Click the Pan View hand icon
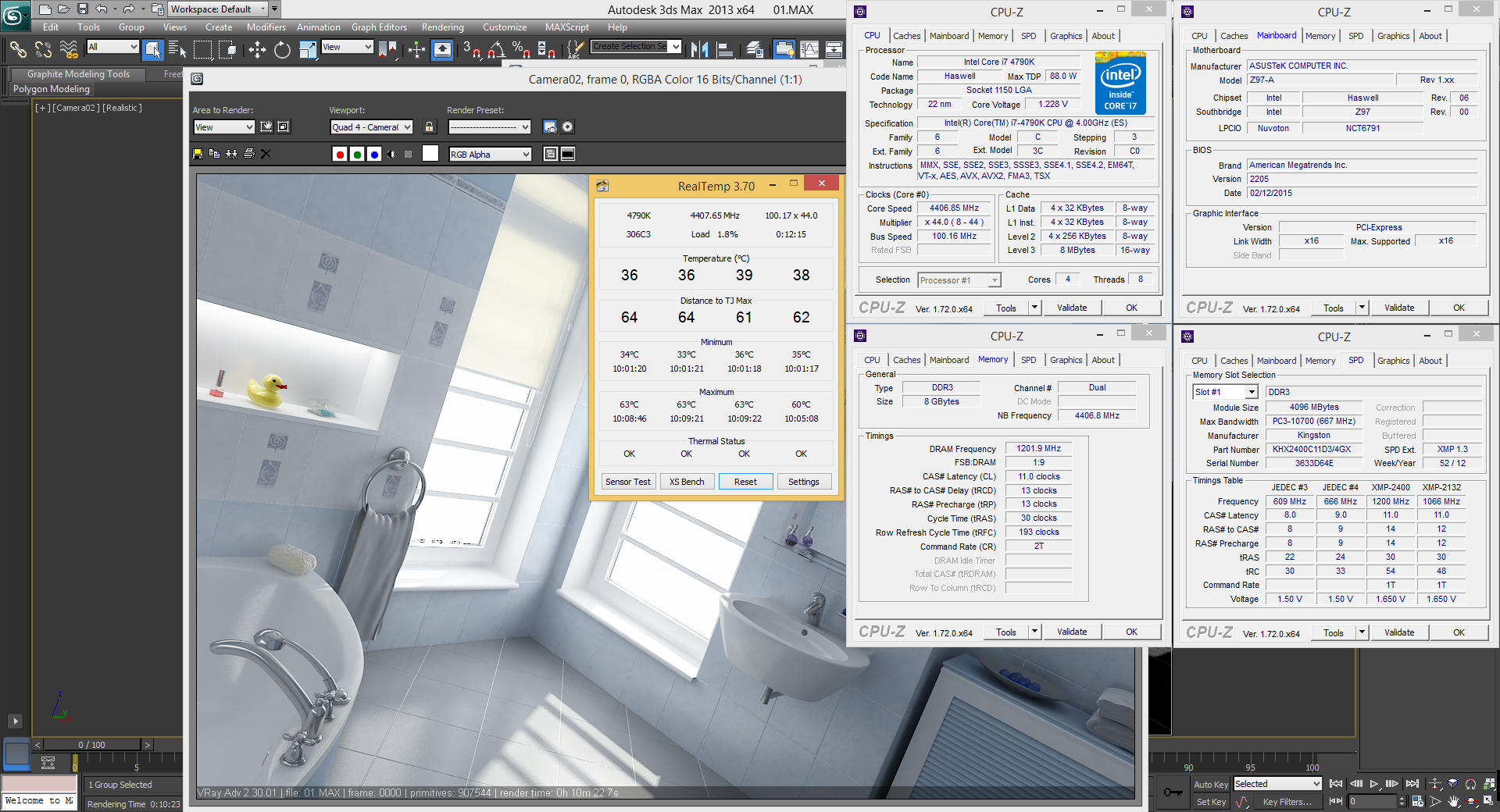 click(x=1453, y=802)
